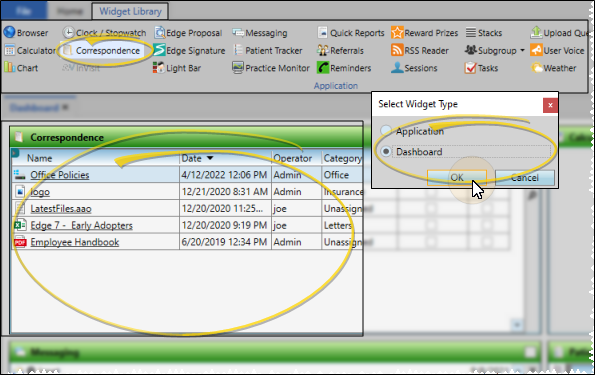Click the Cancel button
Image resolution: width=596 pixels, height=376 pixels.
525,178
